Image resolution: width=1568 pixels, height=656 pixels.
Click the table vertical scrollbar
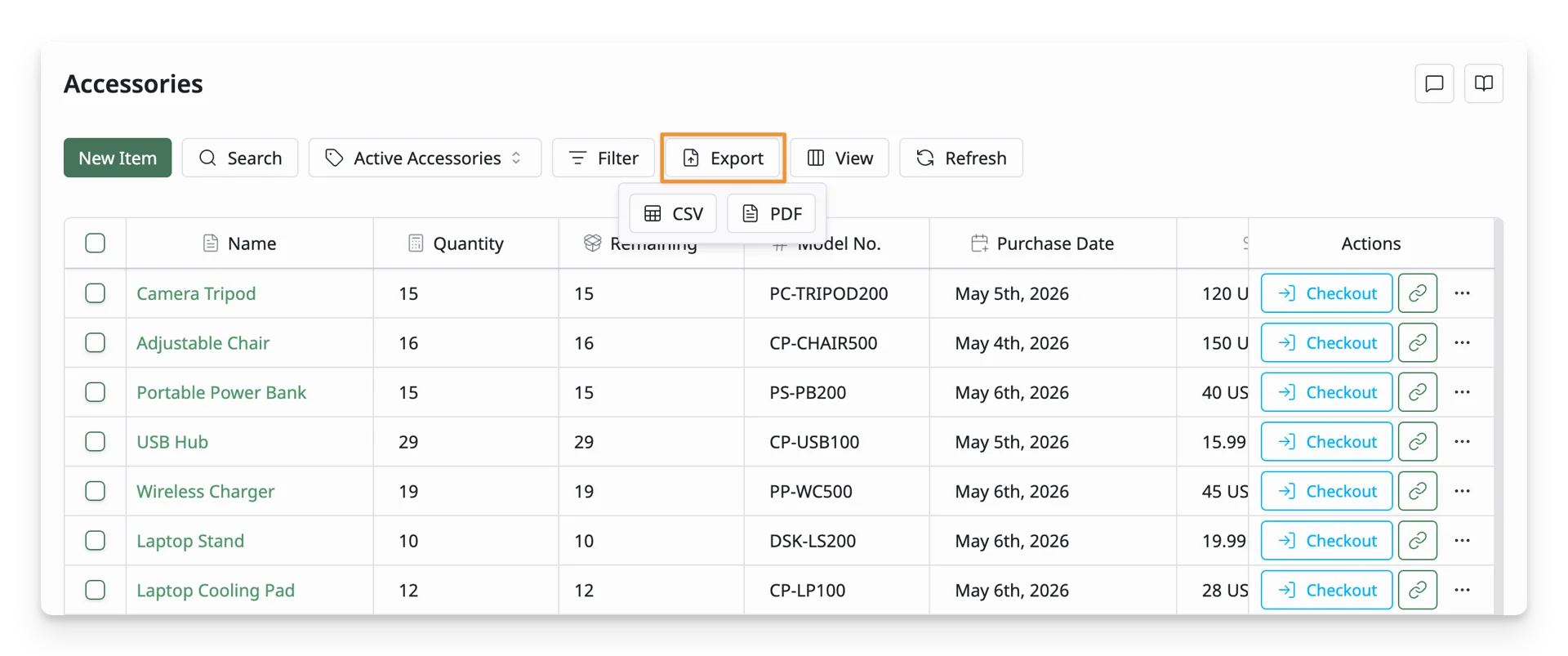click(1499, 417)
